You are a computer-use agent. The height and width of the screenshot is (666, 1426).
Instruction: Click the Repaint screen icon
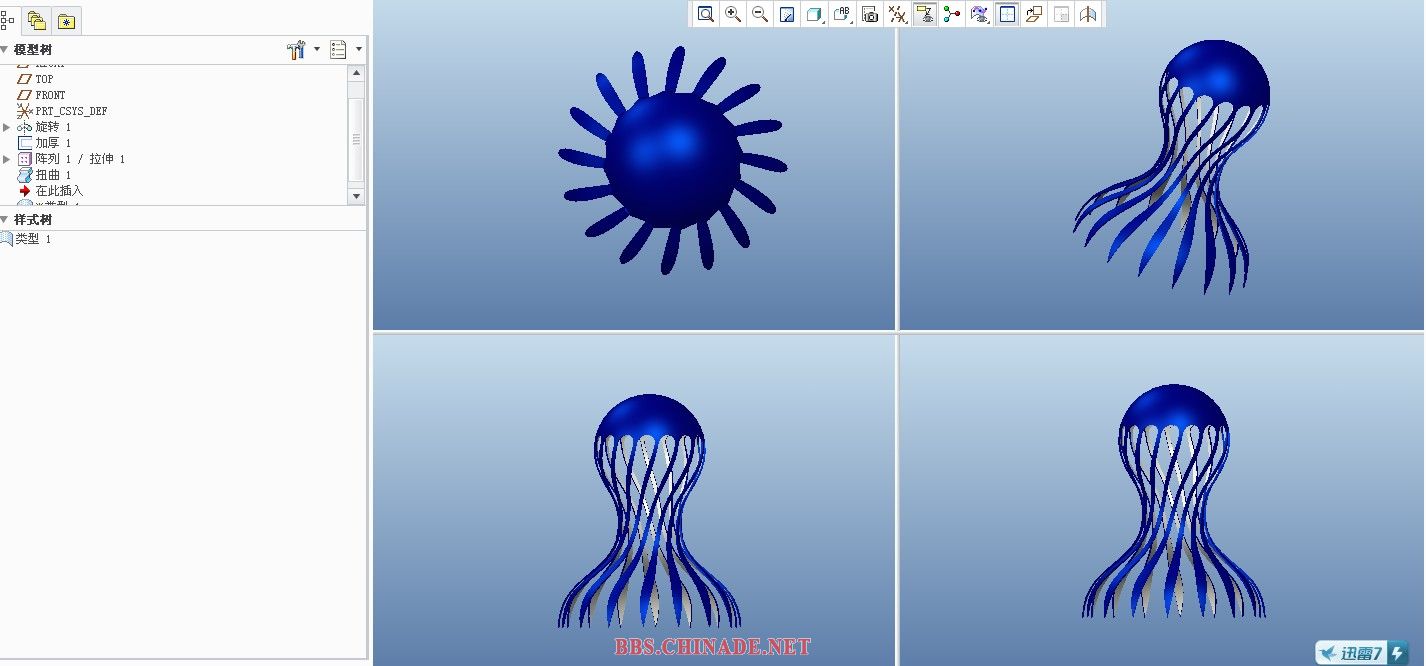(x=787, y=14)
